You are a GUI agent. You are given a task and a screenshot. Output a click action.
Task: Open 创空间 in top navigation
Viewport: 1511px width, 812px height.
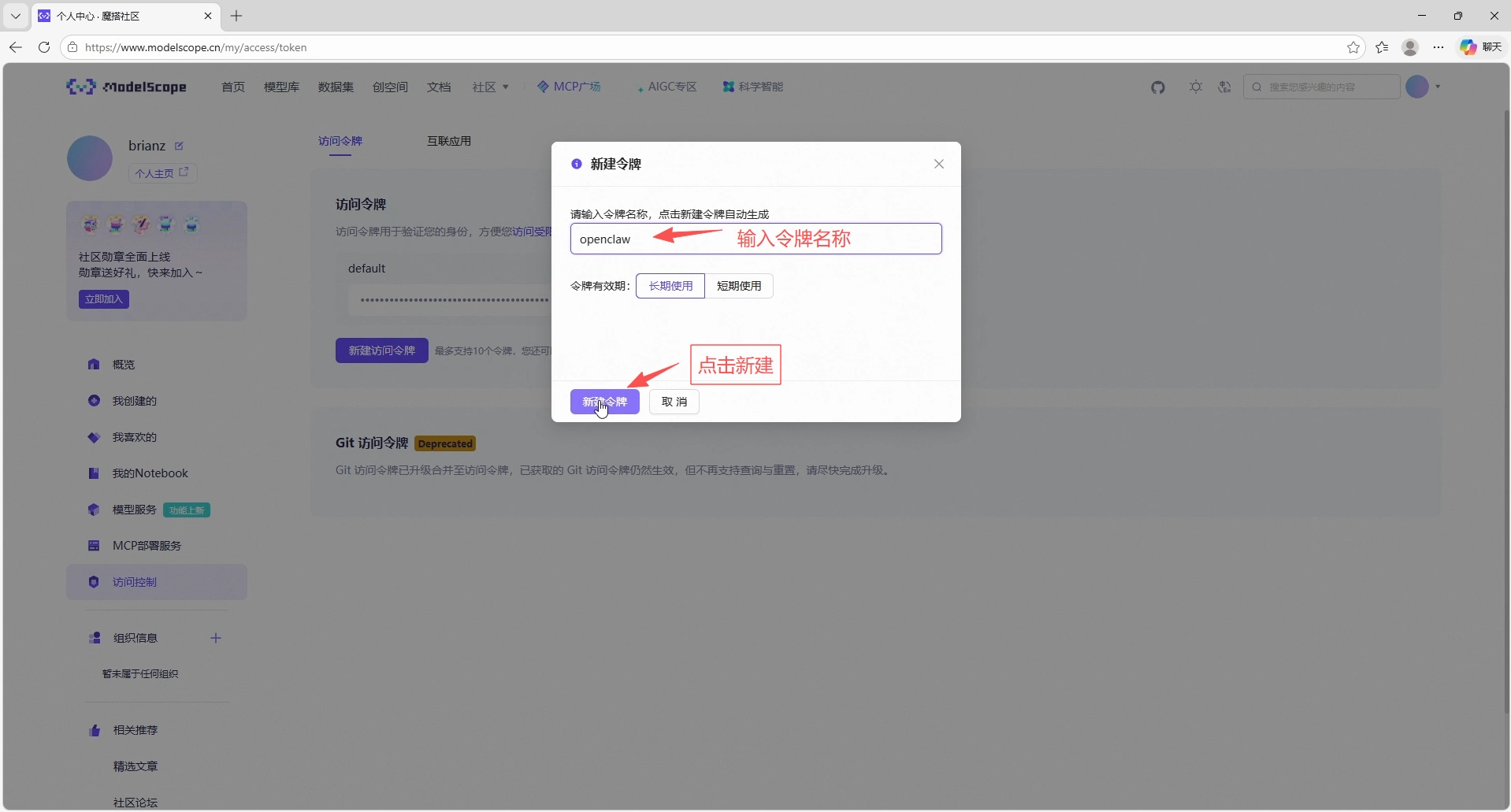pos(390,87)
